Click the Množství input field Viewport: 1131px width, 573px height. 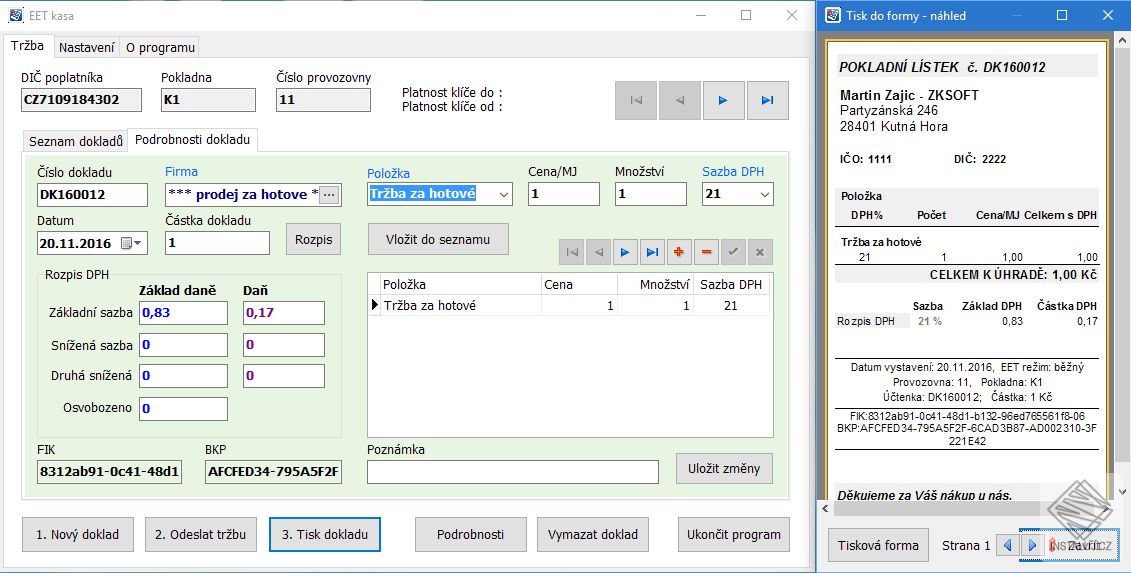pos(651,194)
